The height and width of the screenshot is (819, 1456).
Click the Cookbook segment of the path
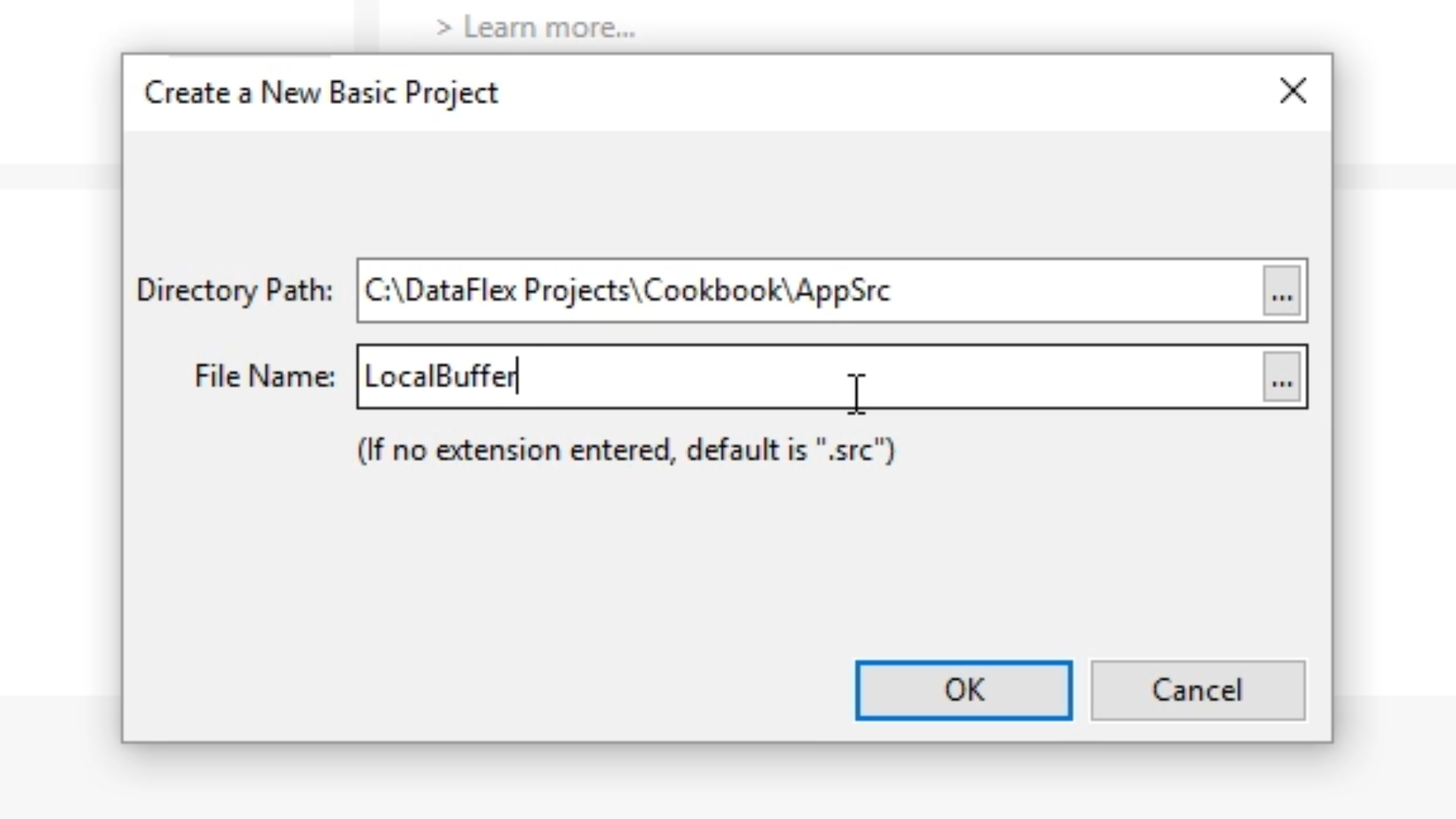[713, 290]
